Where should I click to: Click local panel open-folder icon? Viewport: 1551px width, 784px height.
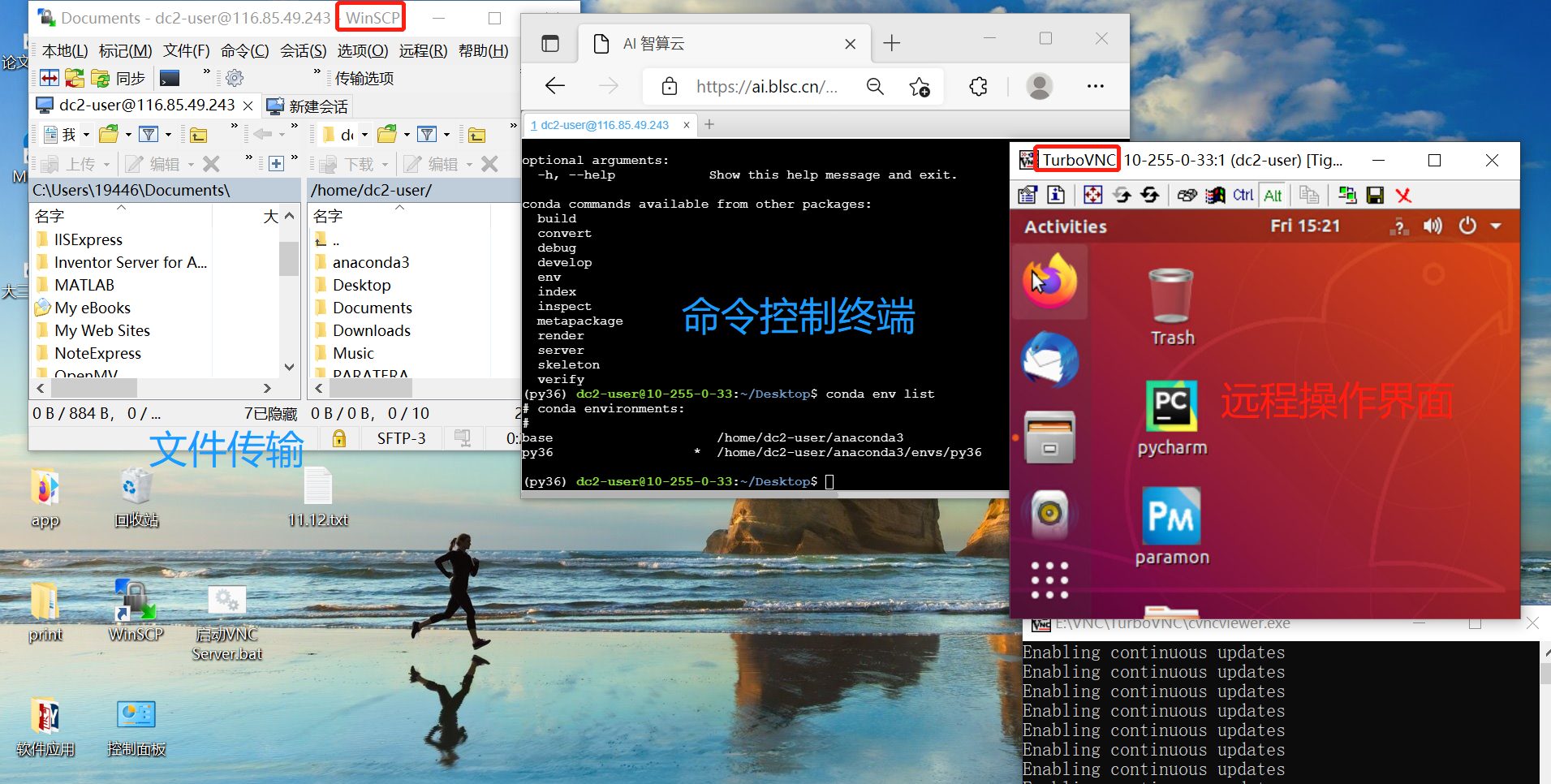[108, 134]
